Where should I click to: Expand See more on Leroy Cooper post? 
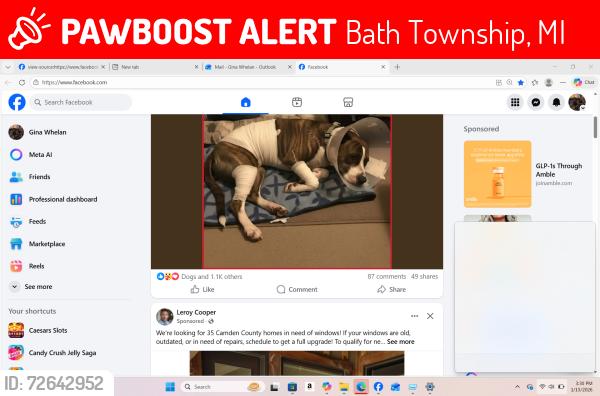(x=401, y=342)
